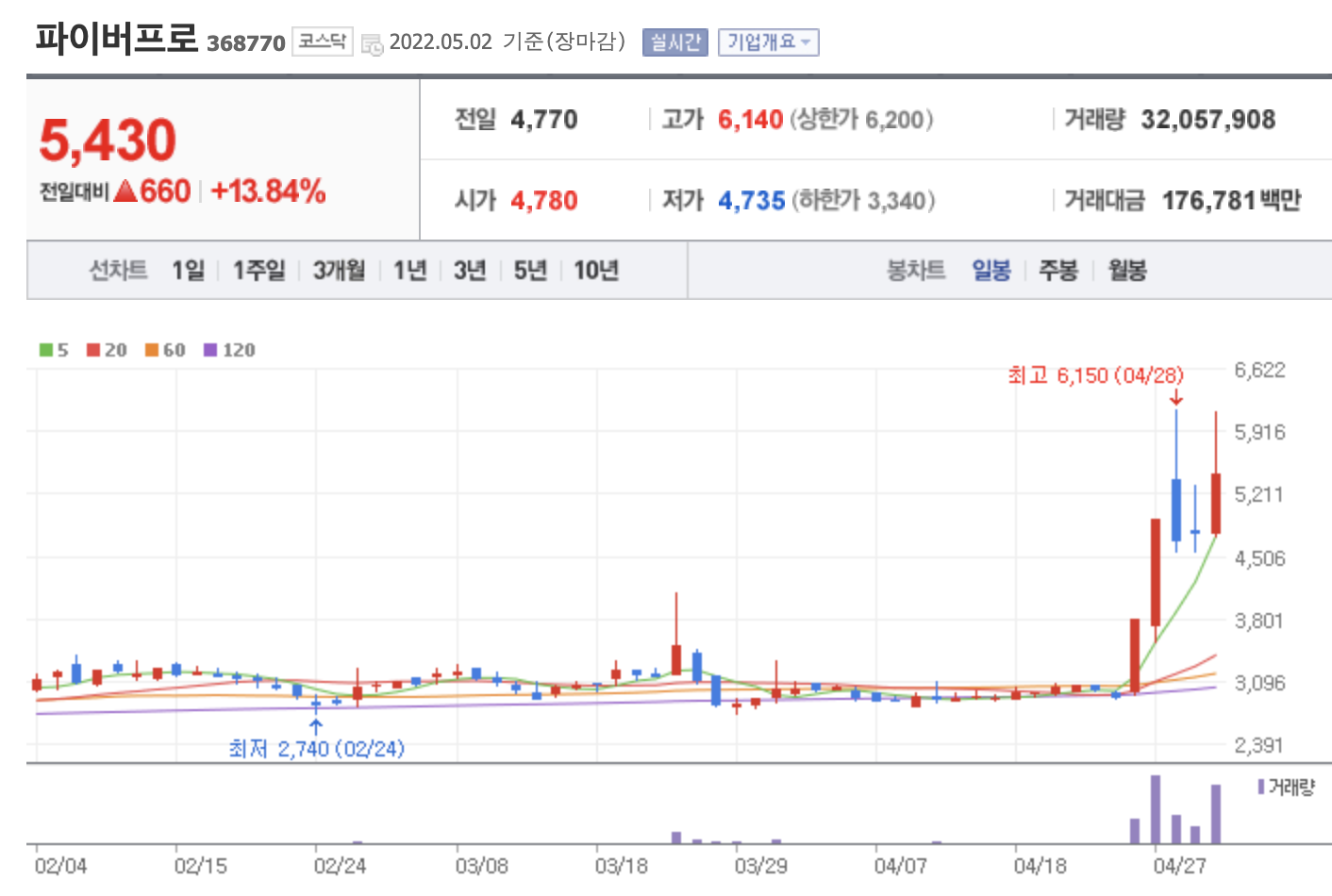Select the 1년 line chart period
1332x896 pixels.
[x=409, y=271]
